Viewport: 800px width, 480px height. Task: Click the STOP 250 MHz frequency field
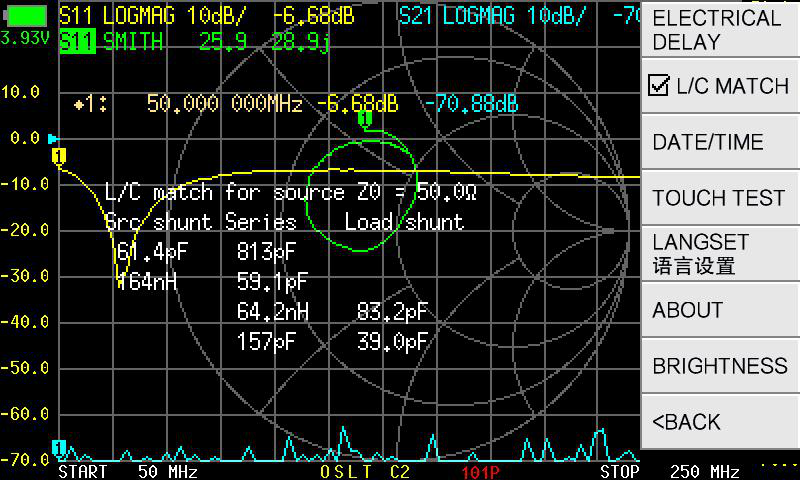coord(669,471)
